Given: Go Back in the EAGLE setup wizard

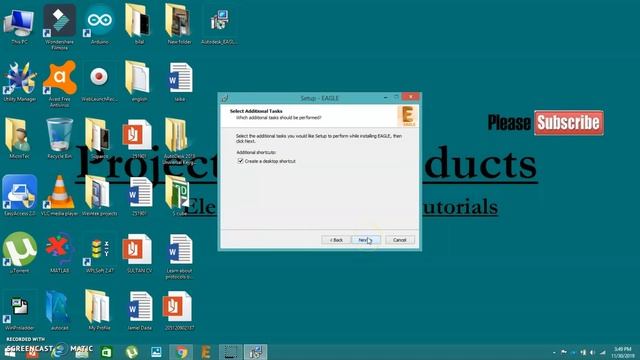Looking at the screenshot, I should [336, 240].
